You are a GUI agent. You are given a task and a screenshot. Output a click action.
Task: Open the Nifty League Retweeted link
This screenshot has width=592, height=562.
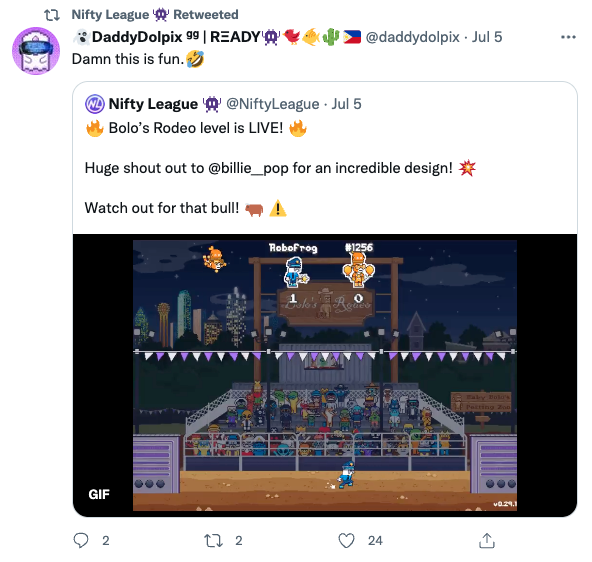(x=155, y=15)
